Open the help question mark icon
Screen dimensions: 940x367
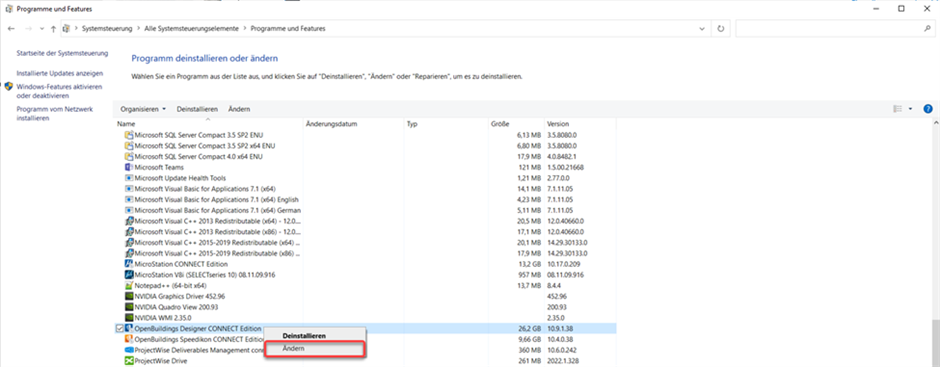pos(928,109)
